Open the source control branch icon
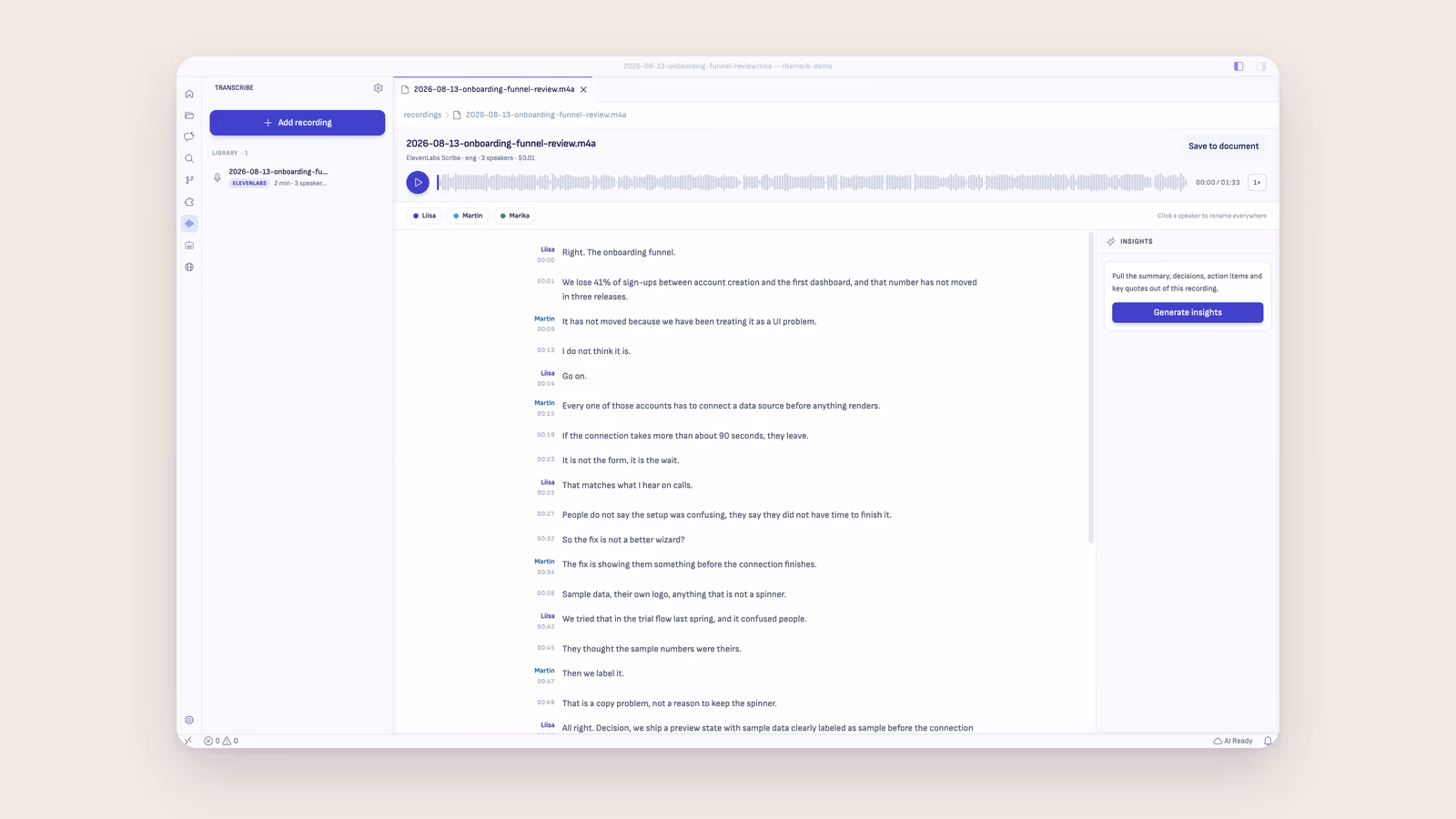This screenshot has height=819, width=1456. (189, 180)
